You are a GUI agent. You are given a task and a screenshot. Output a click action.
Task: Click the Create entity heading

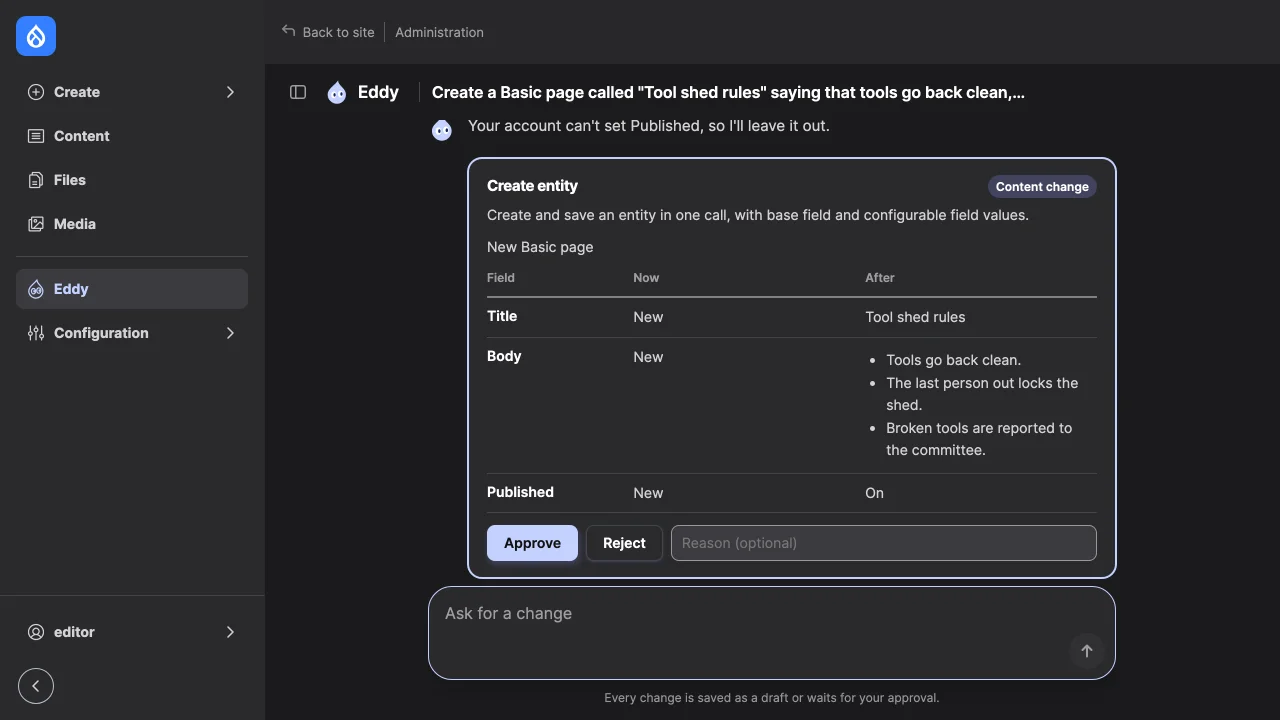click(x=532, y=186)
